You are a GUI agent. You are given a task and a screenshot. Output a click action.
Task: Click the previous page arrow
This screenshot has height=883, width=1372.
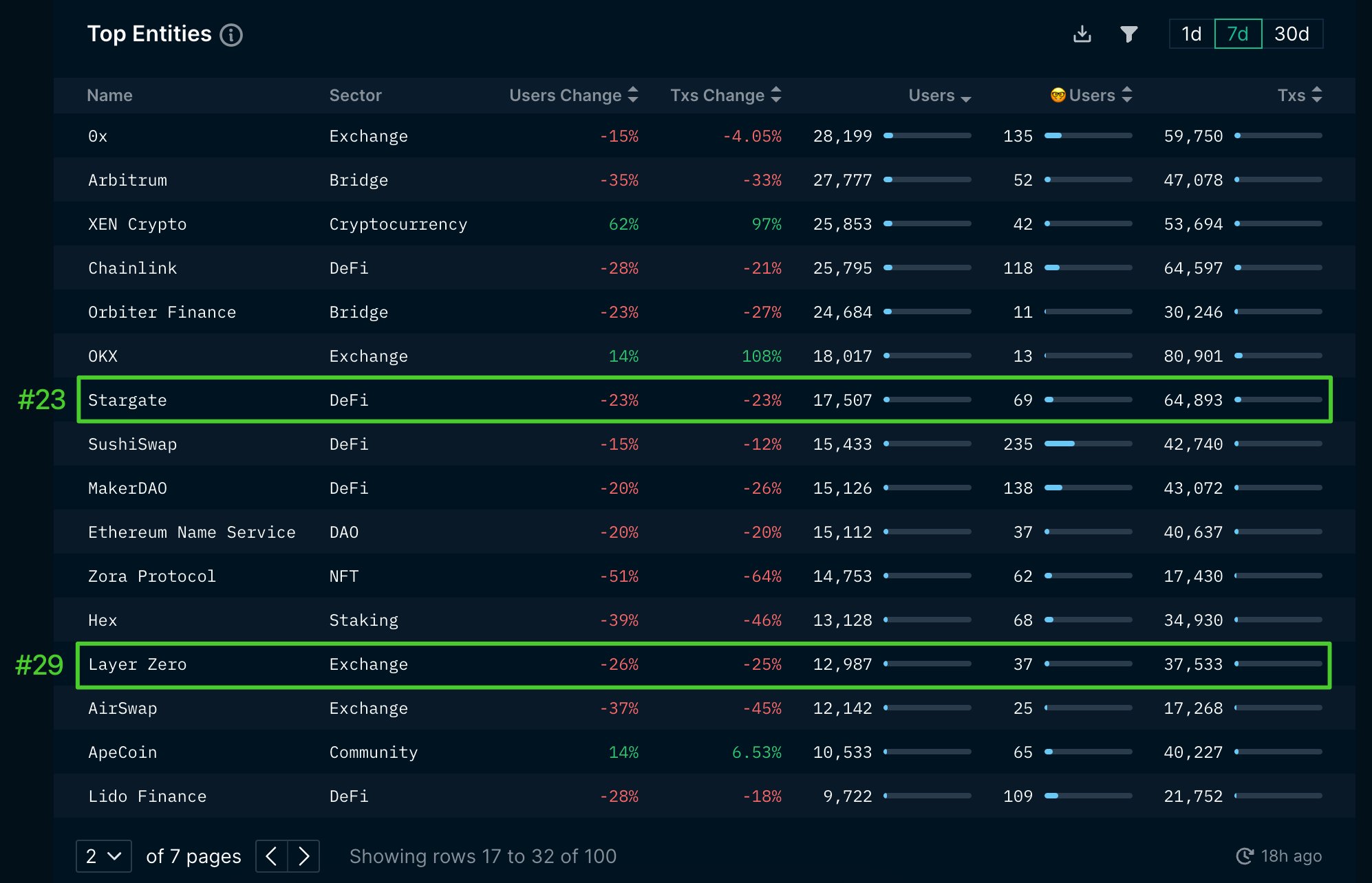click(x=271, y=856)
